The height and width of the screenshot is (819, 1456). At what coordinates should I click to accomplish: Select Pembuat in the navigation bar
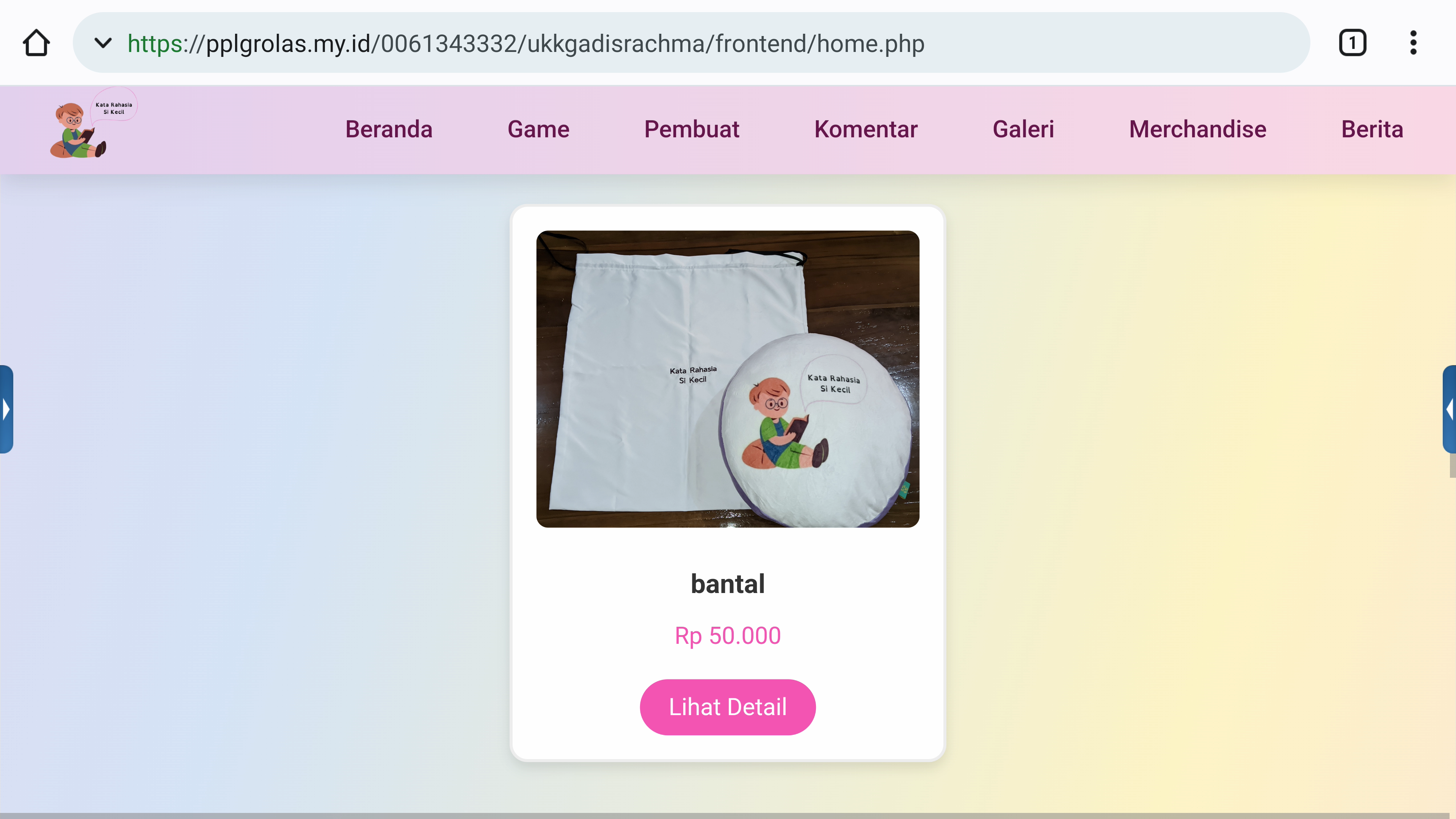(692, 129)
